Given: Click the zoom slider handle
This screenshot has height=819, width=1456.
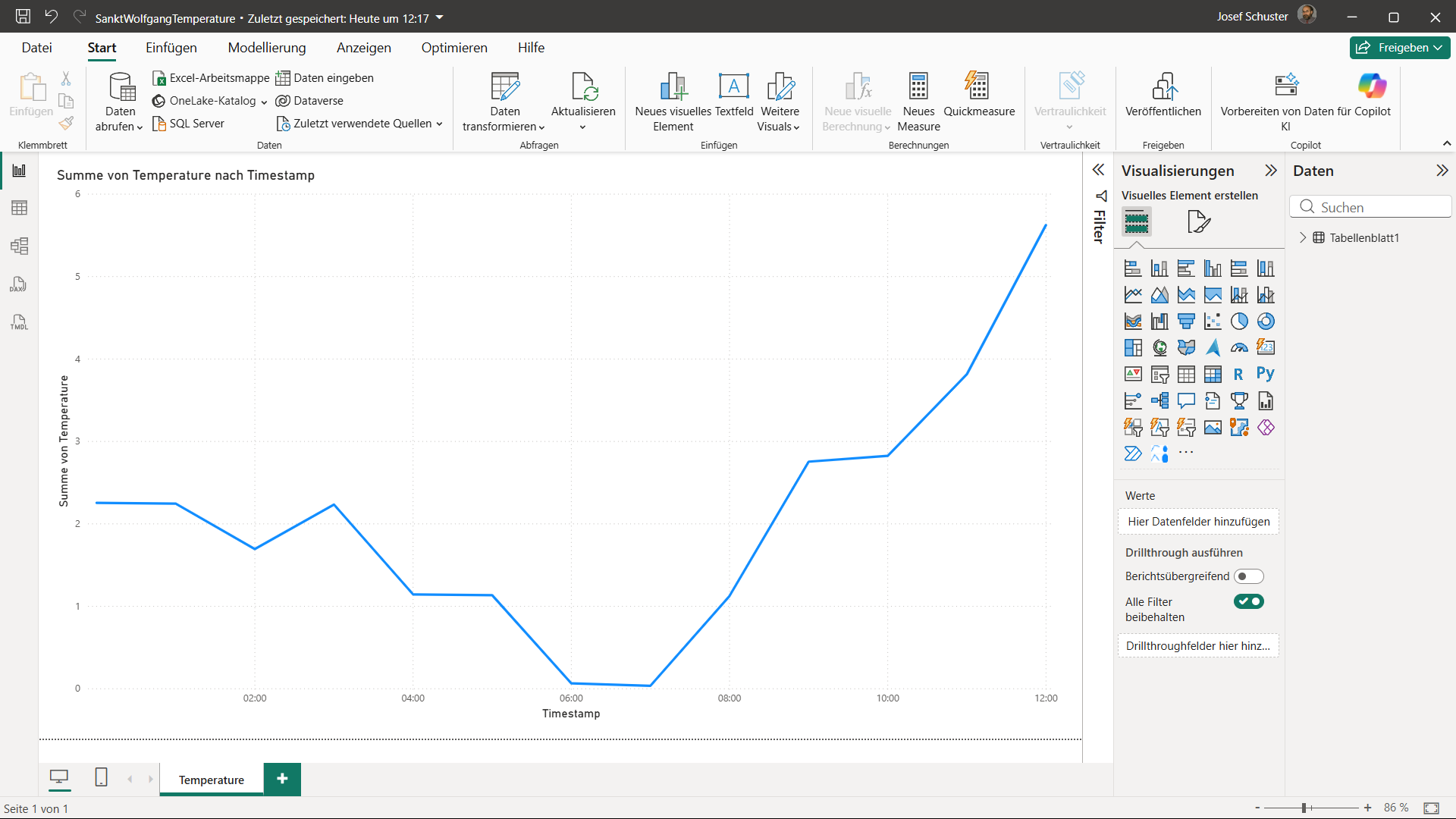Looking at the screenshot, I should click(1304, 808).
